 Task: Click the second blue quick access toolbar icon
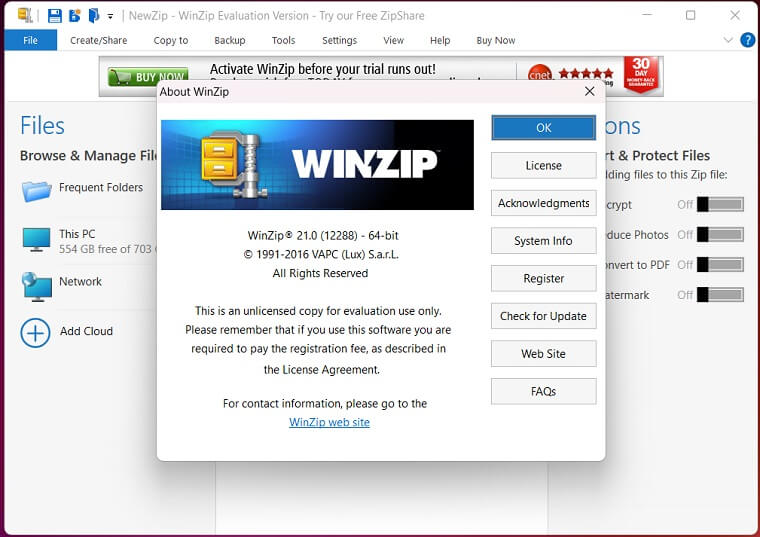75,16
